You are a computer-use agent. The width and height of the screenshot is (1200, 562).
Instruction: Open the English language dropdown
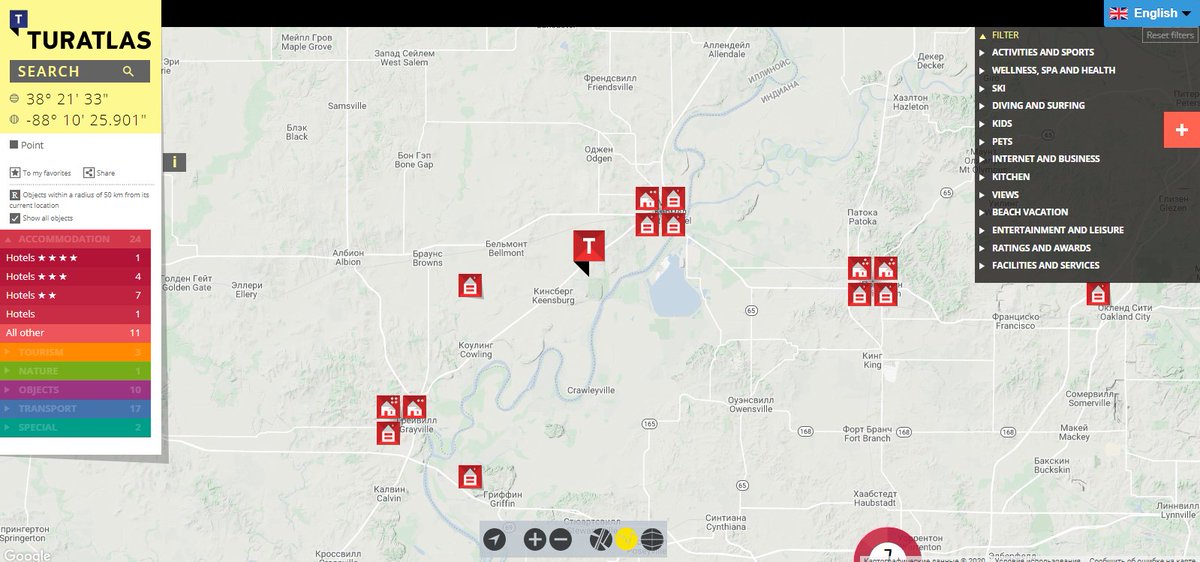point(1152,13)
